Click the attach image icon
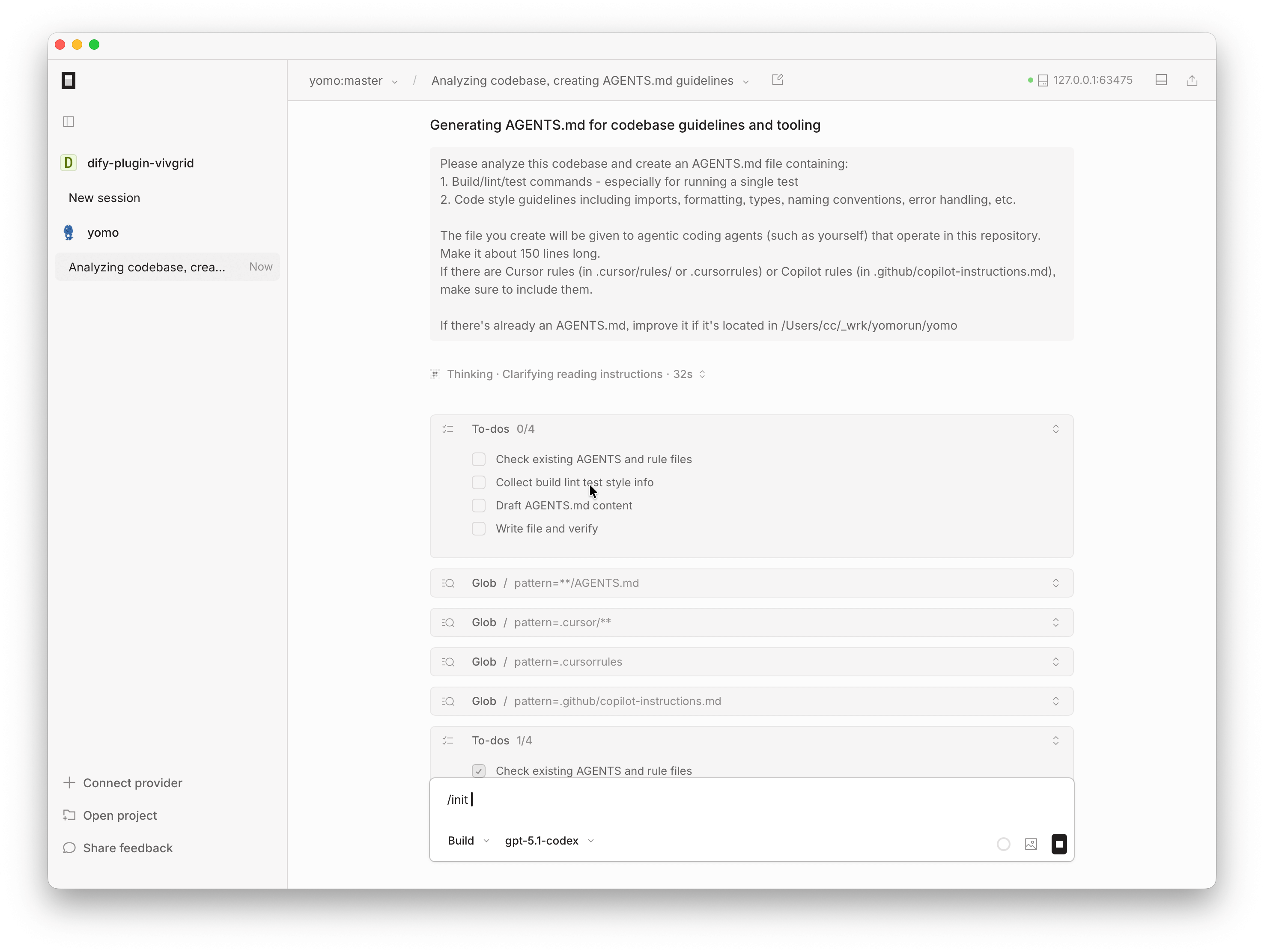The width and height of the screenshot is (1264, 952). 1030,844
